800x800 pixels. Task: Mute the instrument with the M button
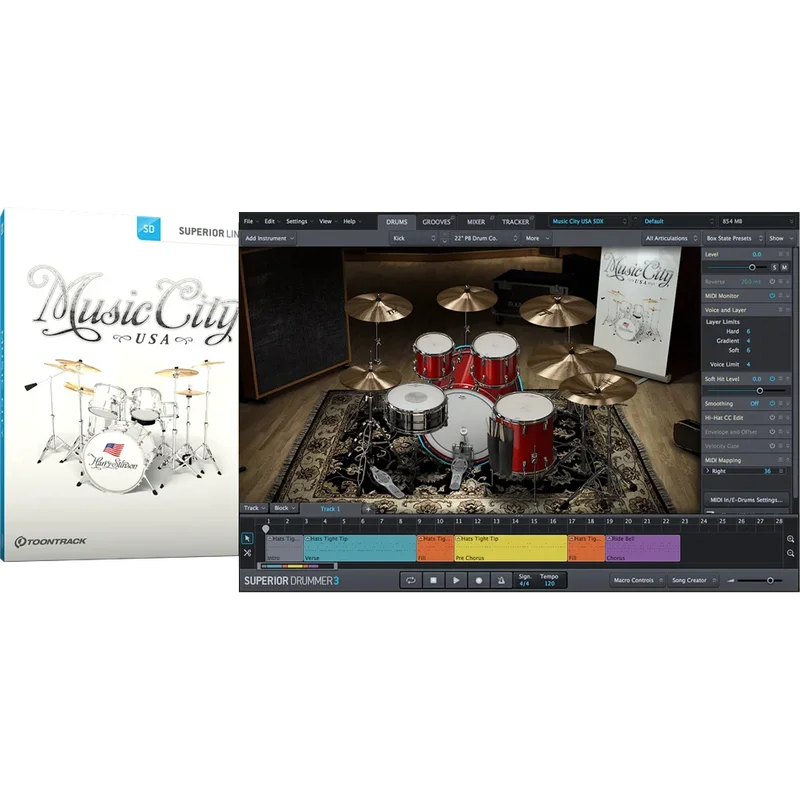click(x=784, y=267)
